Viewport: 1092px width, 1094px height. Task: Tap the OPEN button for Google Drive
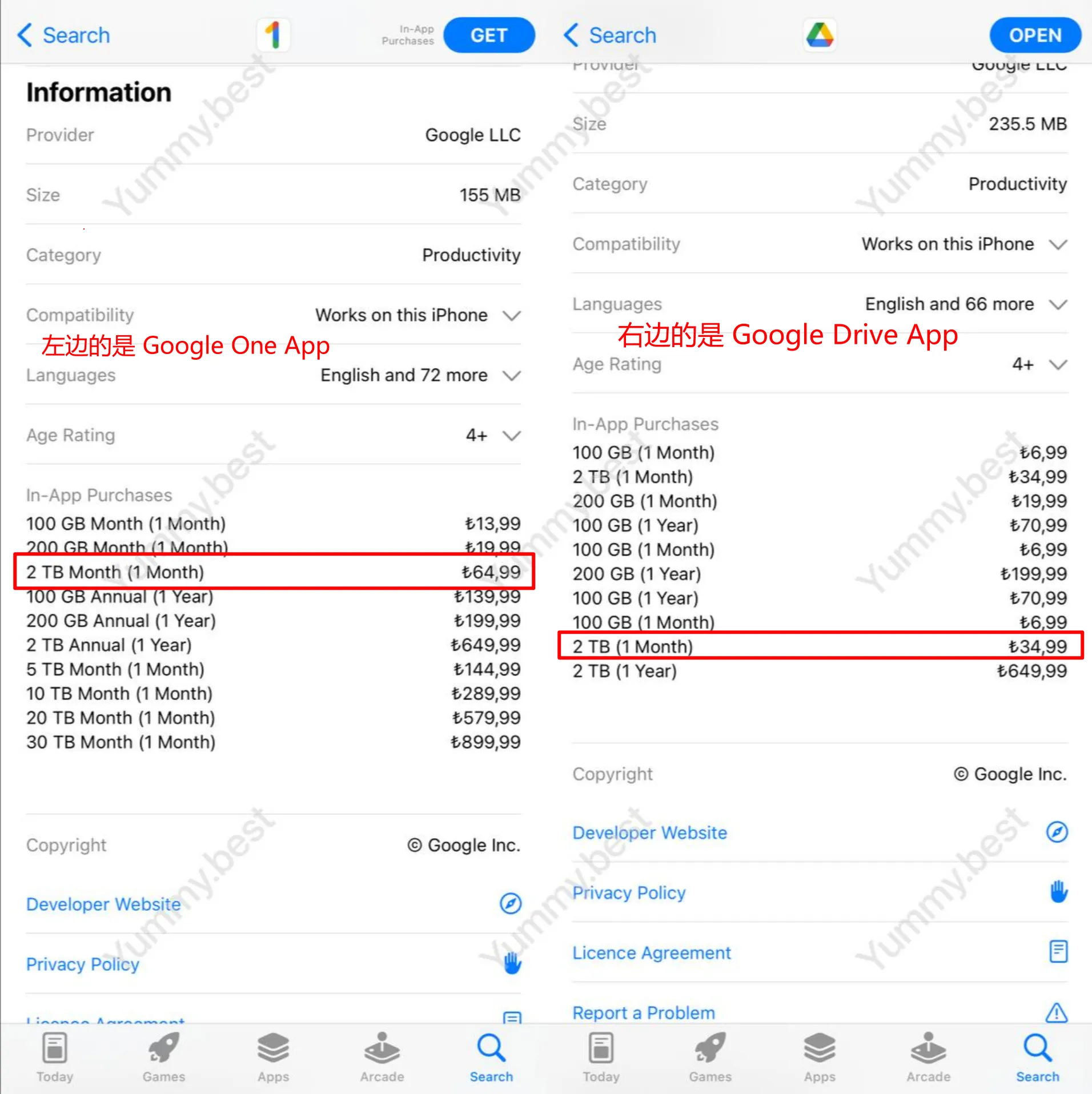tap(1035, 35)
